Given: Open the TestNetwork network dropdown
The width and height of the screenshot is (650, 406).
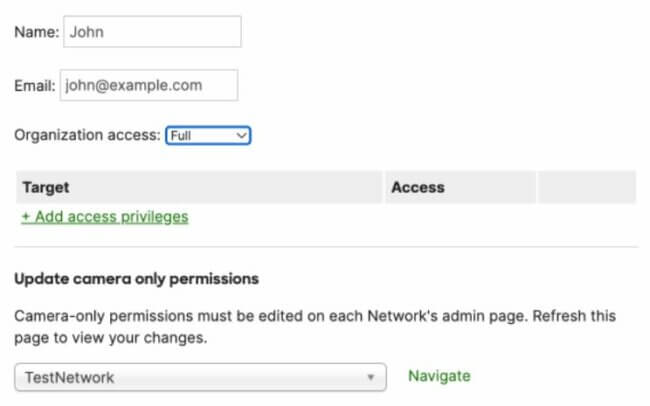Looking at the screenshot, I should click(201, 377).
